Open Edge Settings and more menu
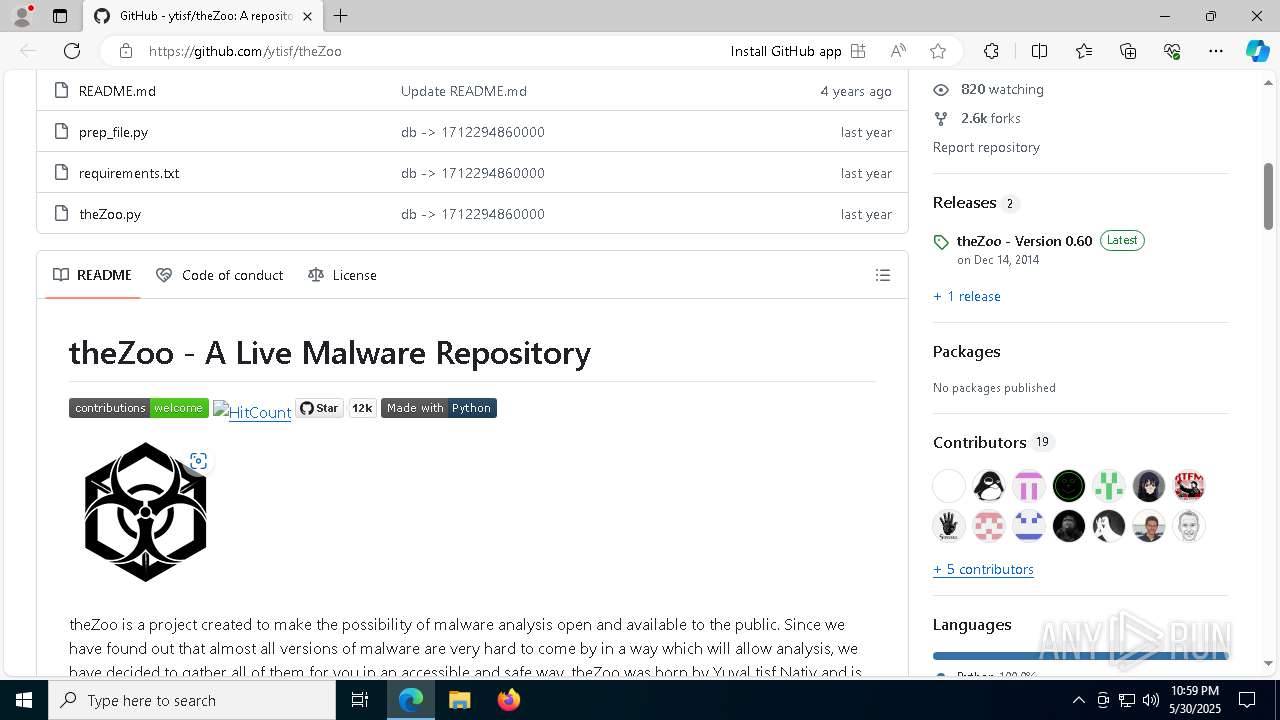This screenshot has width=1280, height=720. [1216, 51]
